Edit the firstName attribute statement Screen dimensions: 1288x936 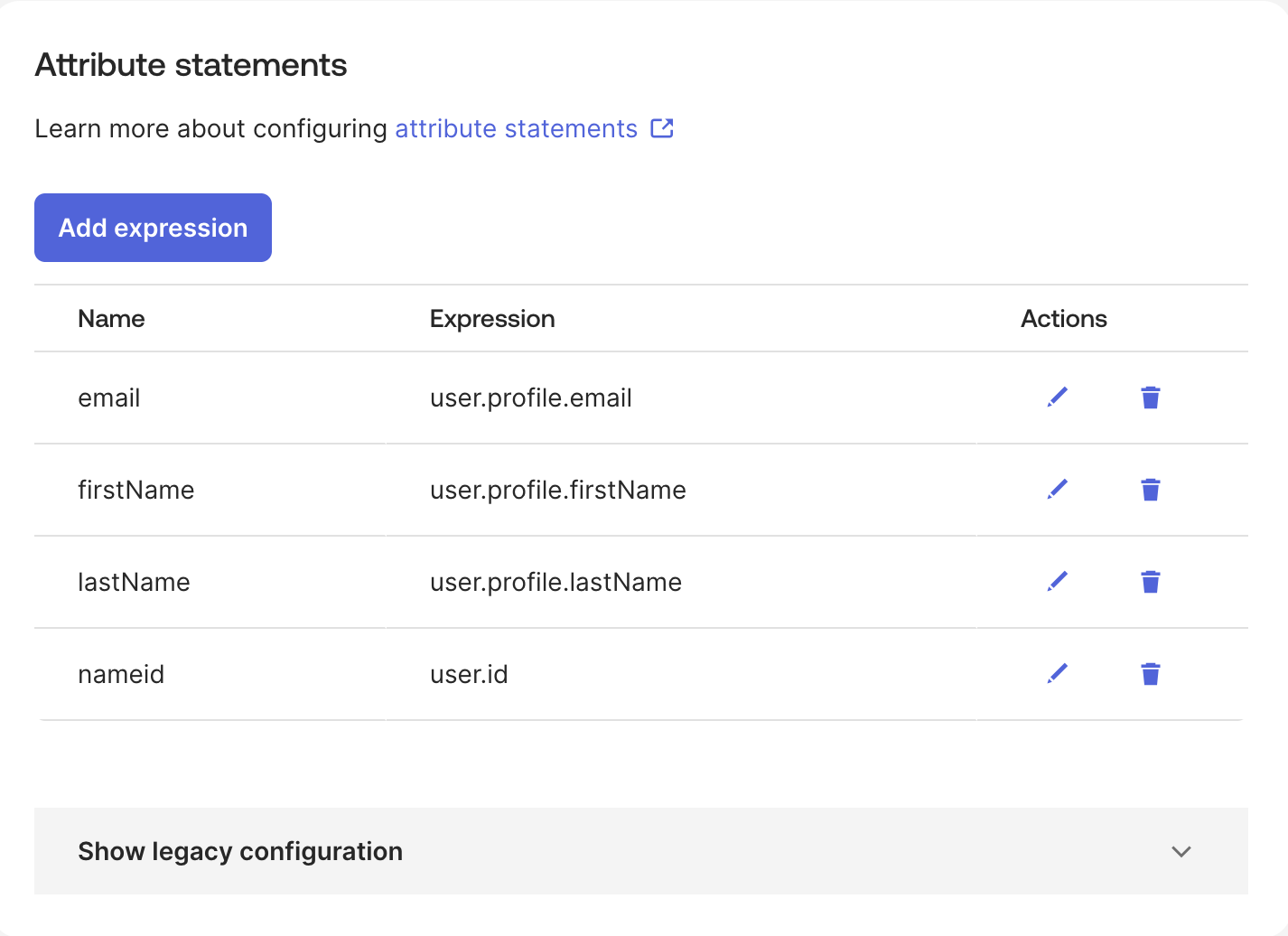(x=1057, y=490)
